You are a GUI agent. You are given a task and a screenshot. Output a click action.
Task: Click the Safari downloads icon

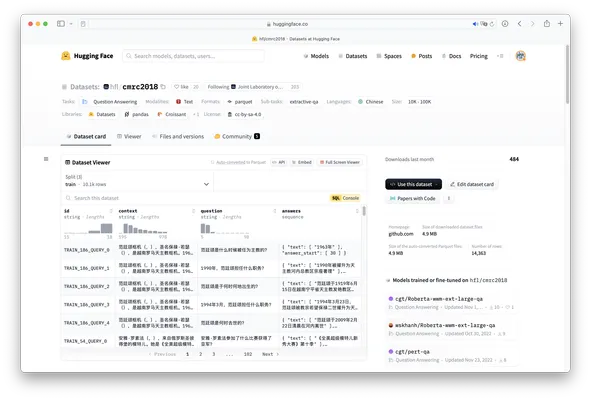click(505, 23)
